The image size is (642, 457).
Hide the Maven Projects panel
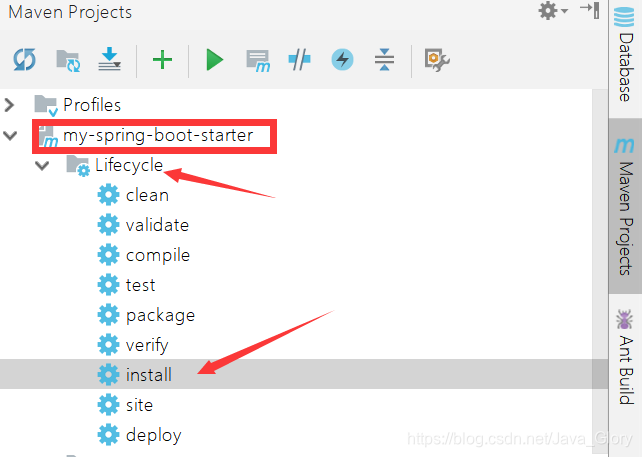(590, 10)
